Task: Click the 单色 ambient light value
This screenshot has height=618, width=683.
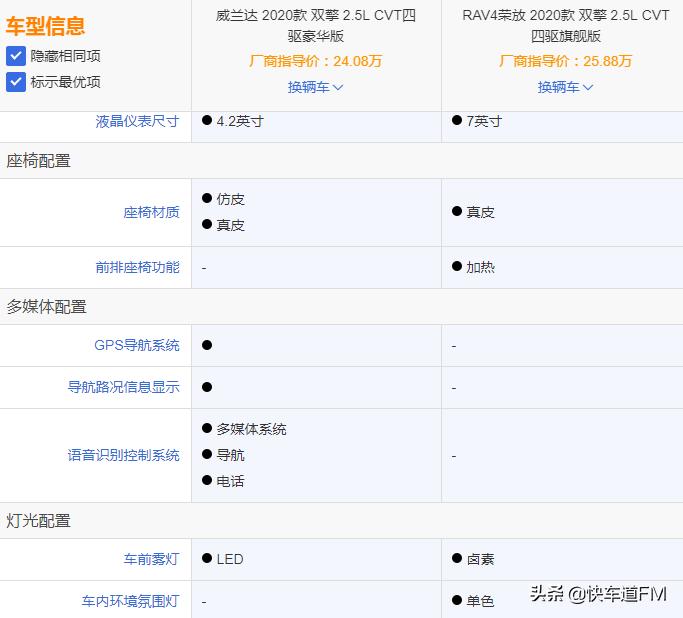Action: coord(480,601)
